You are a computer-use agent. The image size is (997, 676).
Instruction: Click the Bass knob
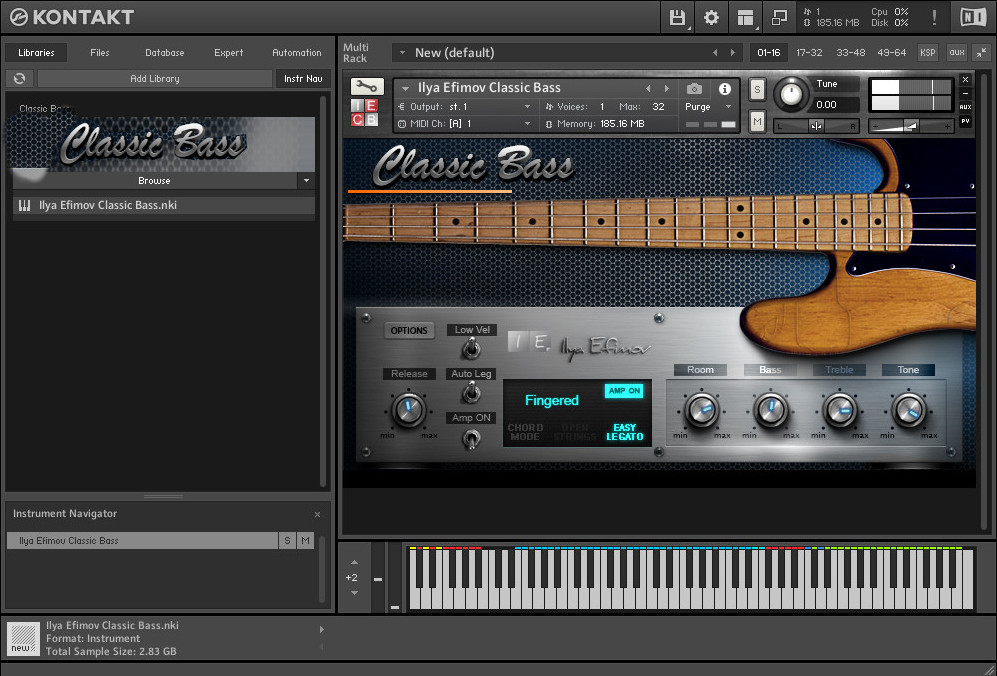tap(770, 410)
